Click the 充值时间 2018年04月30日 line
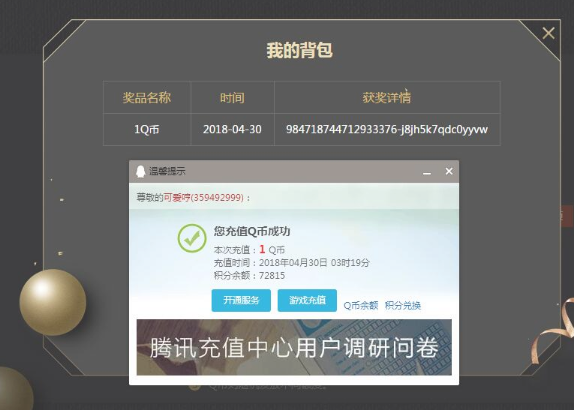This screenshot has height=410, width=574. coord(292,262)
